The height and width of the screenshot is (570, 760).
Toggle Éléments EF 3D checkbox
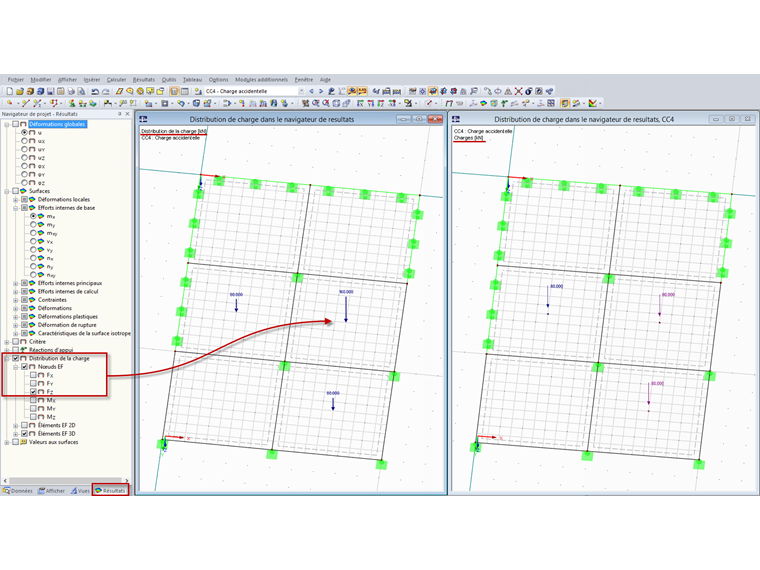coord(24,434)
